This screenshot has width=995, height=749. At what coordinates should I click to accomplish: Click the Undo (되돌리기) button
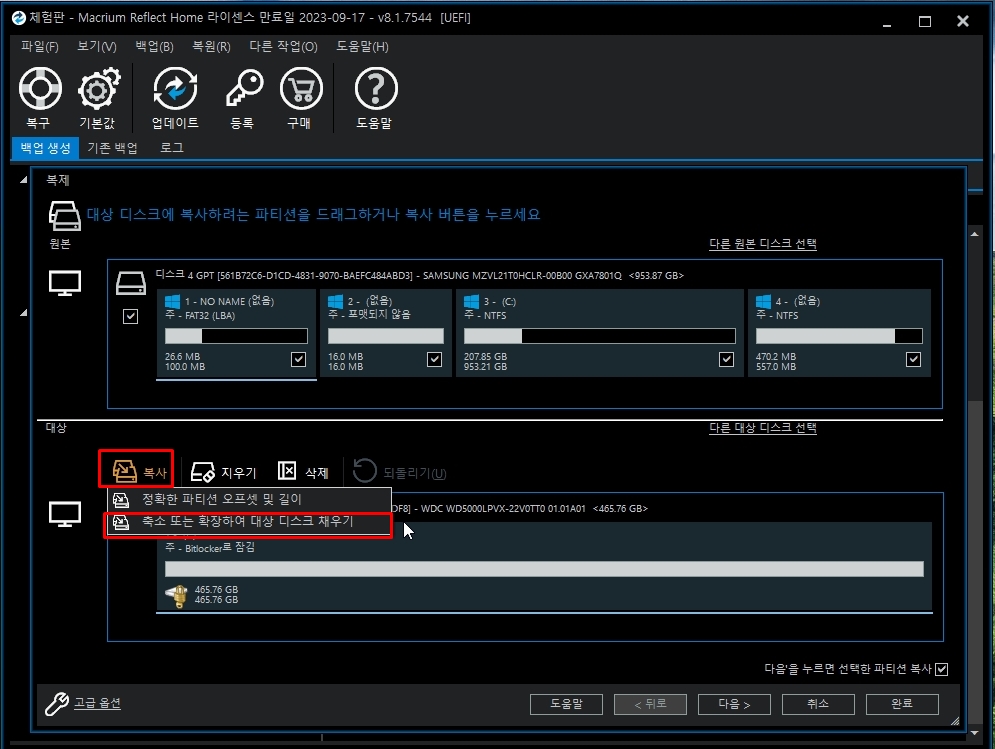point(399,472)
